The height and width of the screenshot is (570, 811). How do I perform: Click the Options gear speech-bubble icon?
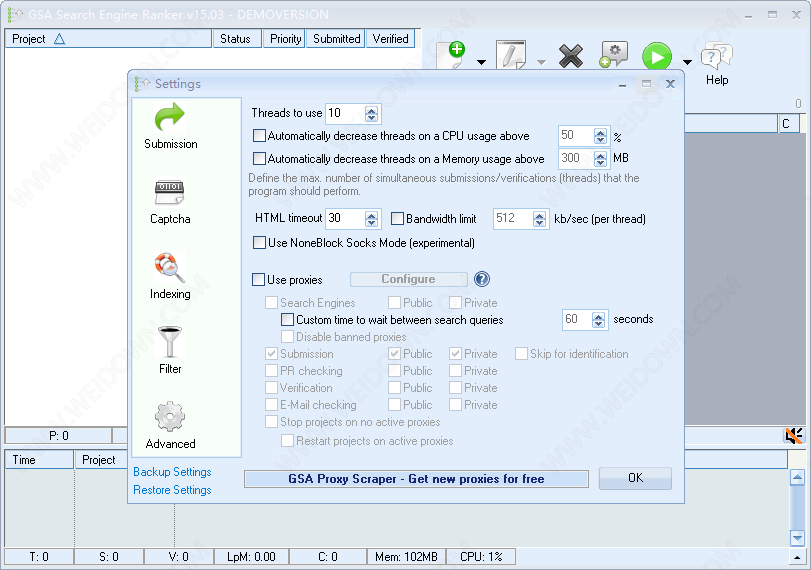(x=613, y=55)
